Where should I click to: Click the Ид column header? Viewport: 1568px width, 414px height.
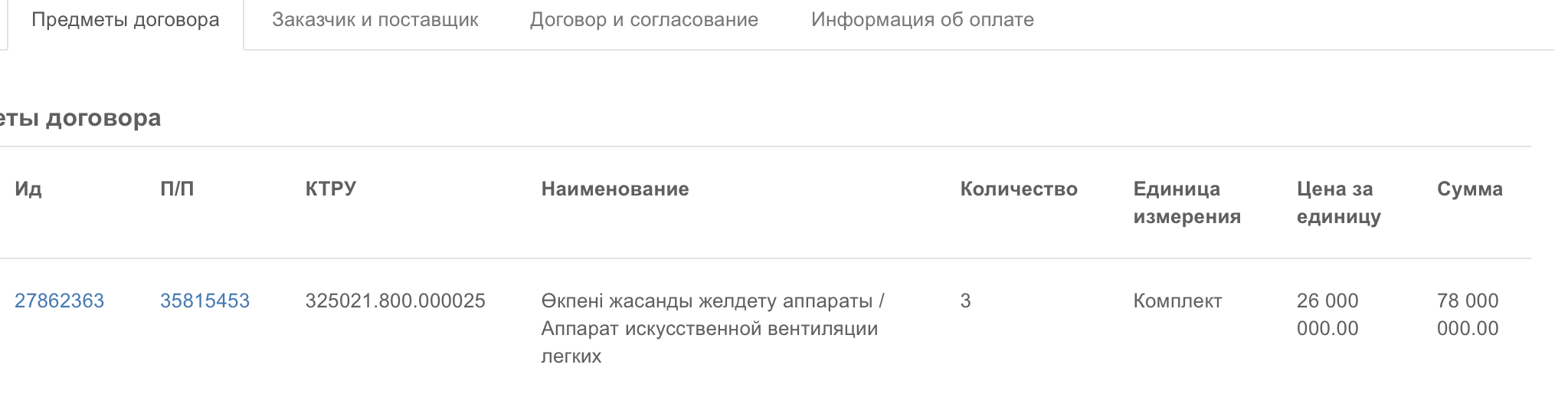(x=28, y=189)
